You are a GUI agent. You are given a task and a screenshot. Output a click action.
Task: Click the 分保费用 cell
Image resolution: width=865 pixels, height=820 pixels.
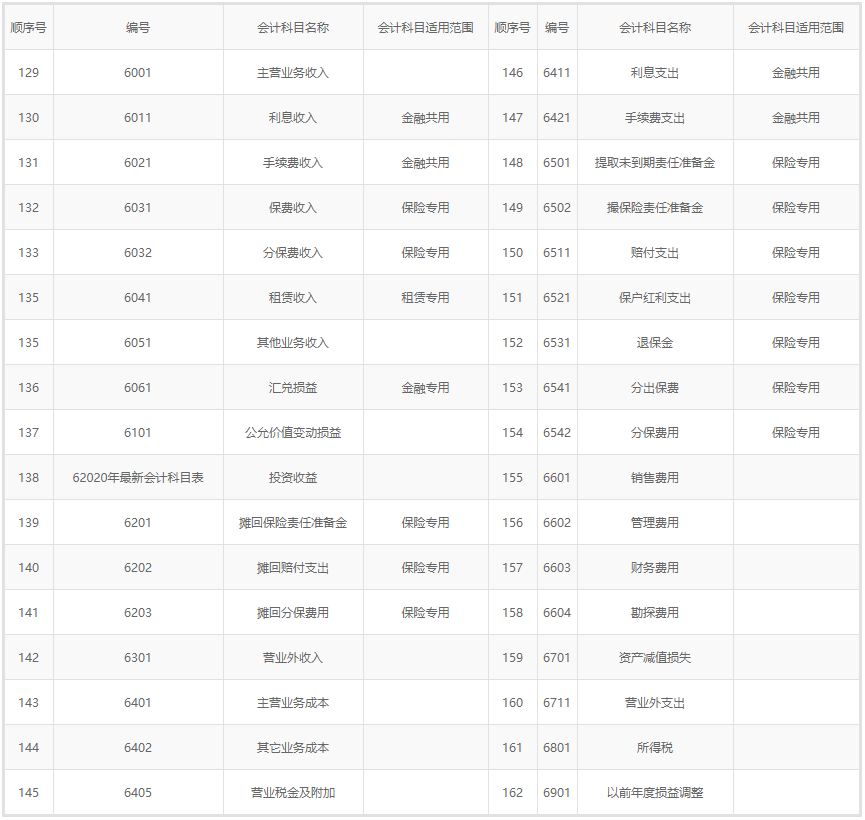pos(655,433)
